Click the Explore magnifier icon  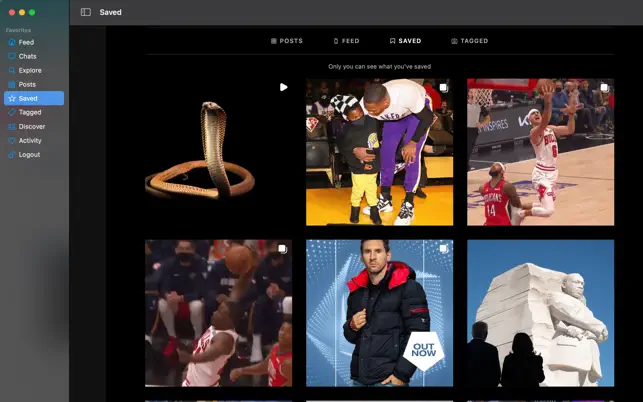click(12, 70)
